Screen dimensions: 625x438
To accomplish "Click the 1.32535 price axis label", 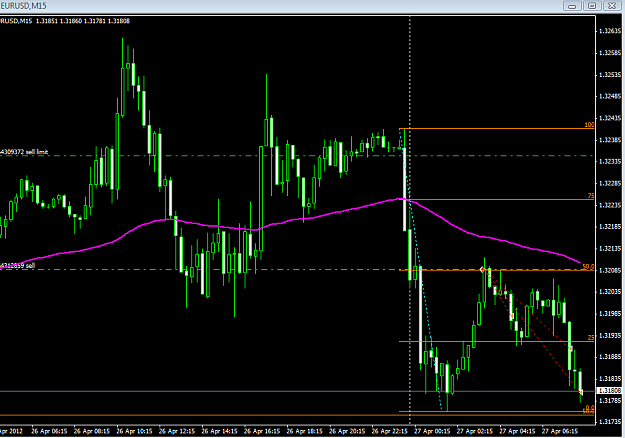I will click(x=610, y=75).
